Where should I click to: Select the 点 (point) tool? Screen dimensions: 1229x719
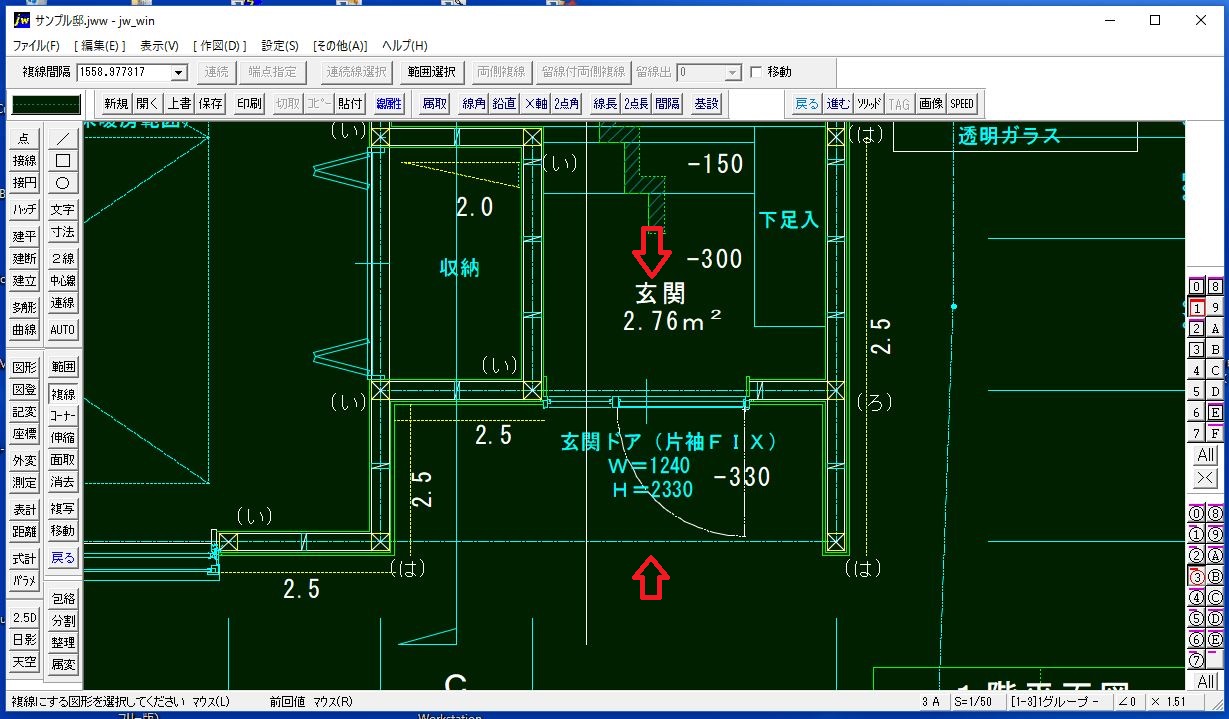[x=24, y=139]
